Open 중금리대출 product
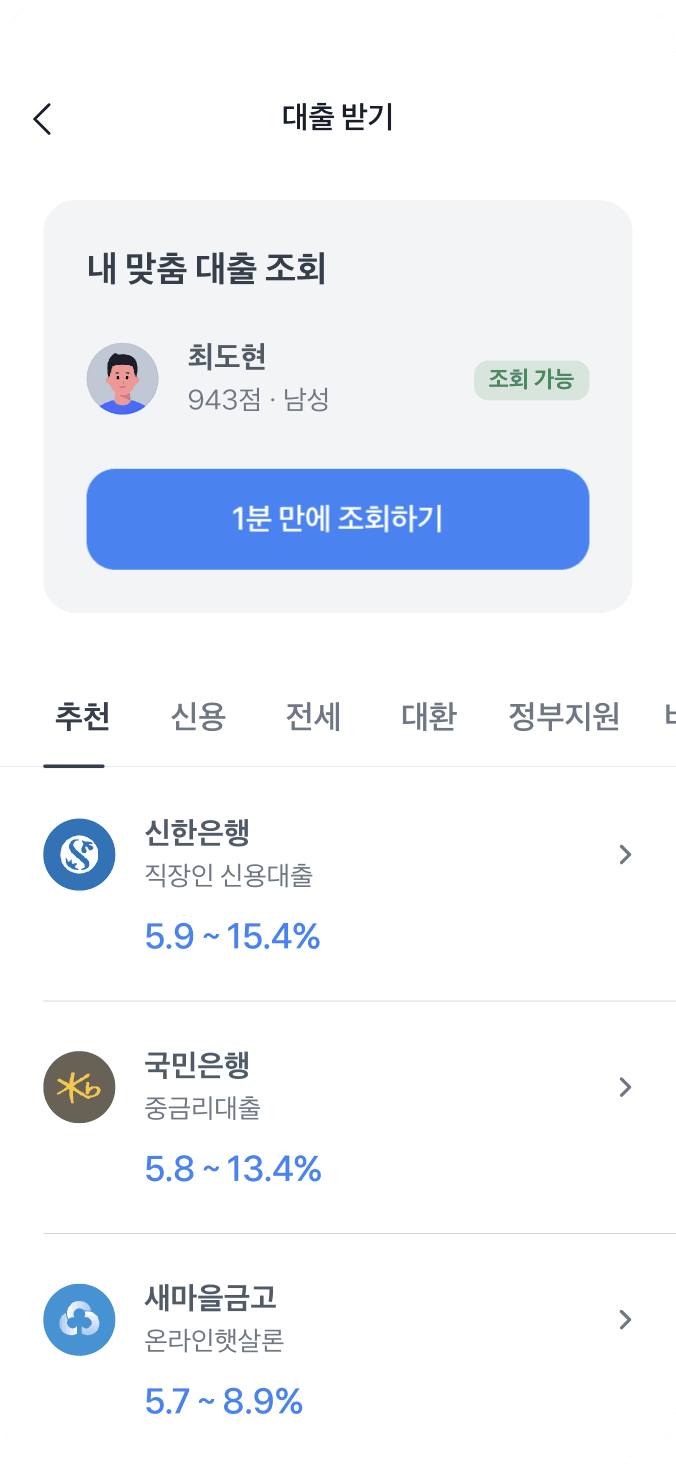Viewport: 676px width, 1464px height. point(202,1109)
